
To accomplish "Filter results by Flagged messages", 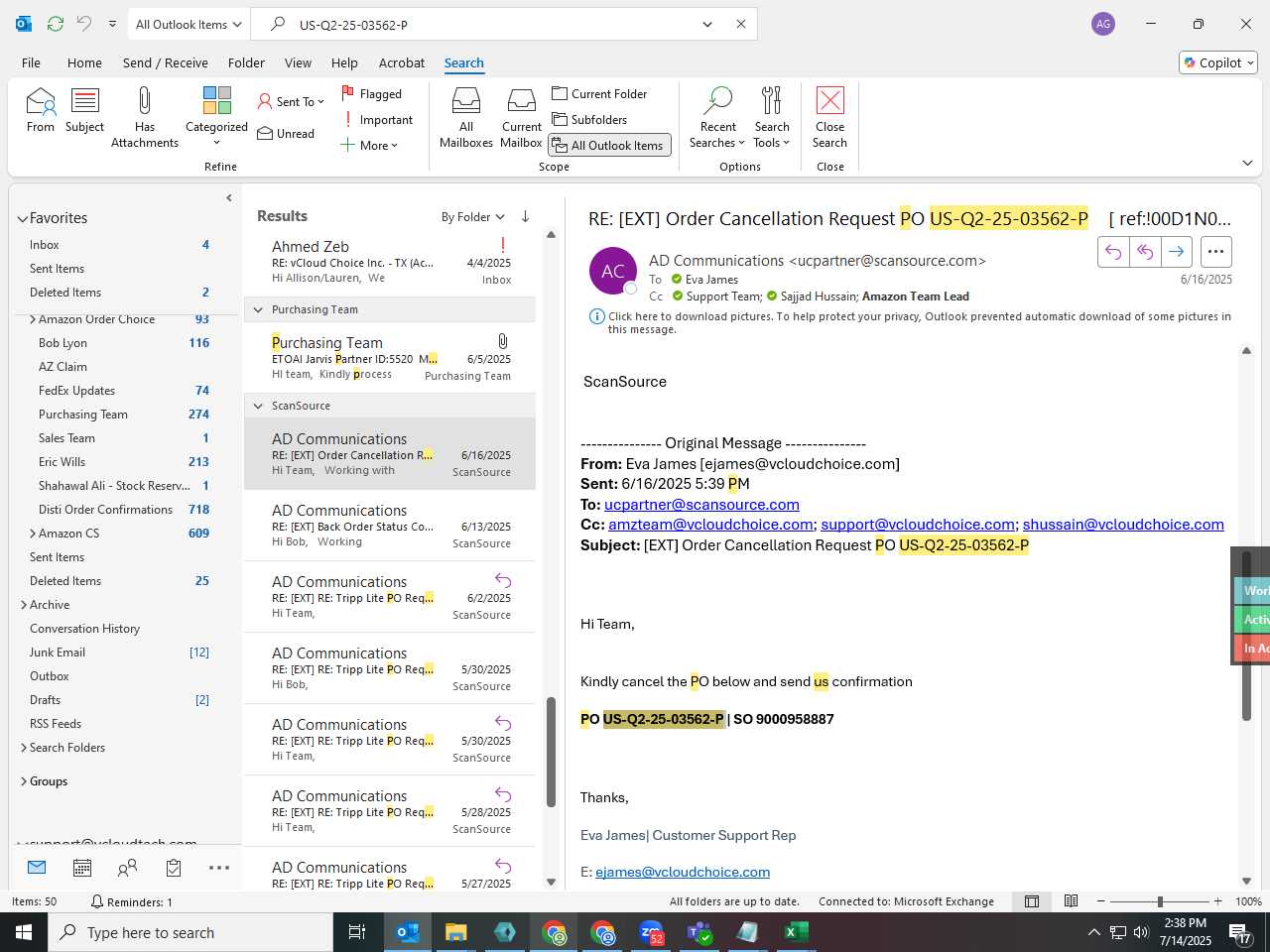I will coord(372,93).
